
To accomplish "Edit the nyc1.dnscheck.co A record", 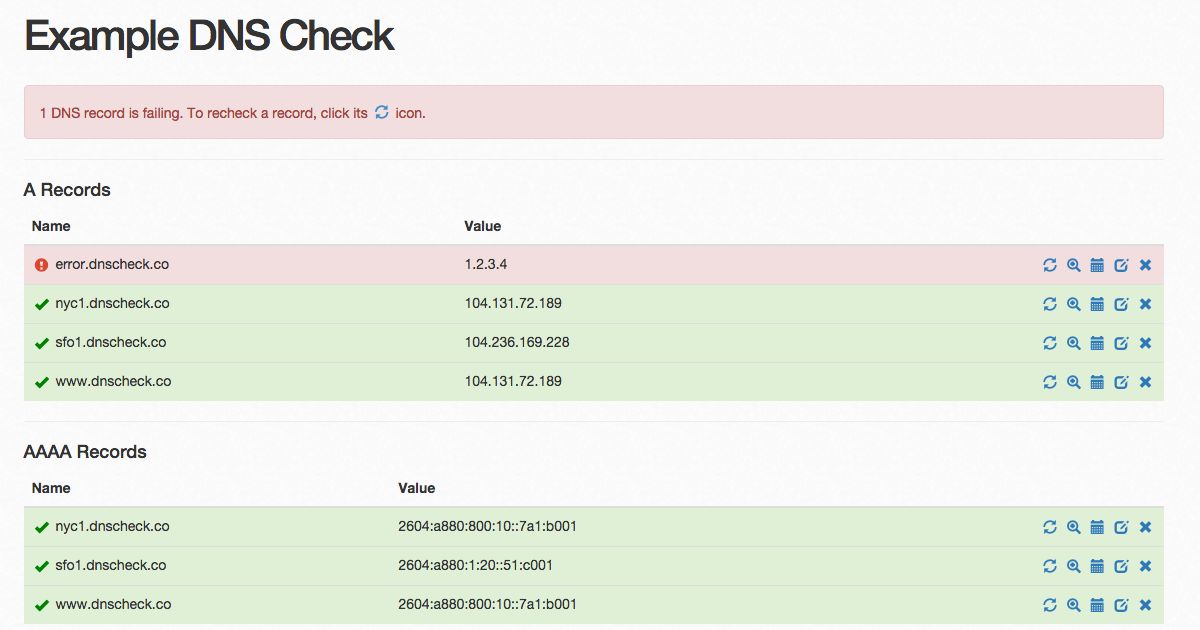I will (1122, 304).
